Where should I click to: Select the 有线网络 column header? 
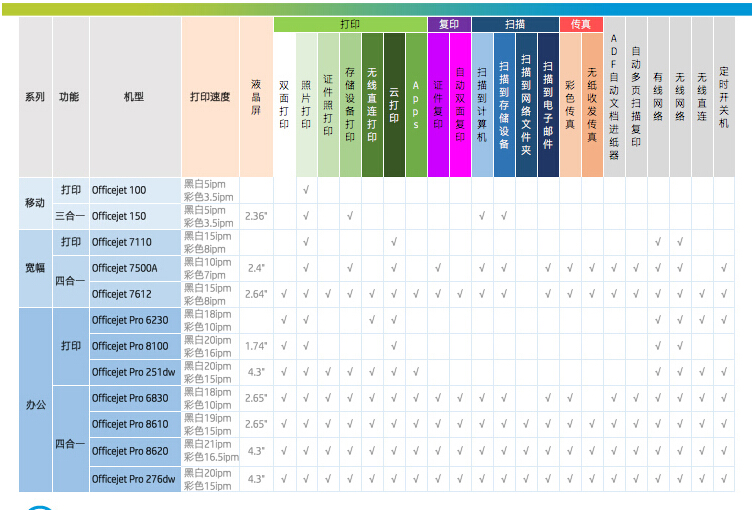658,97
